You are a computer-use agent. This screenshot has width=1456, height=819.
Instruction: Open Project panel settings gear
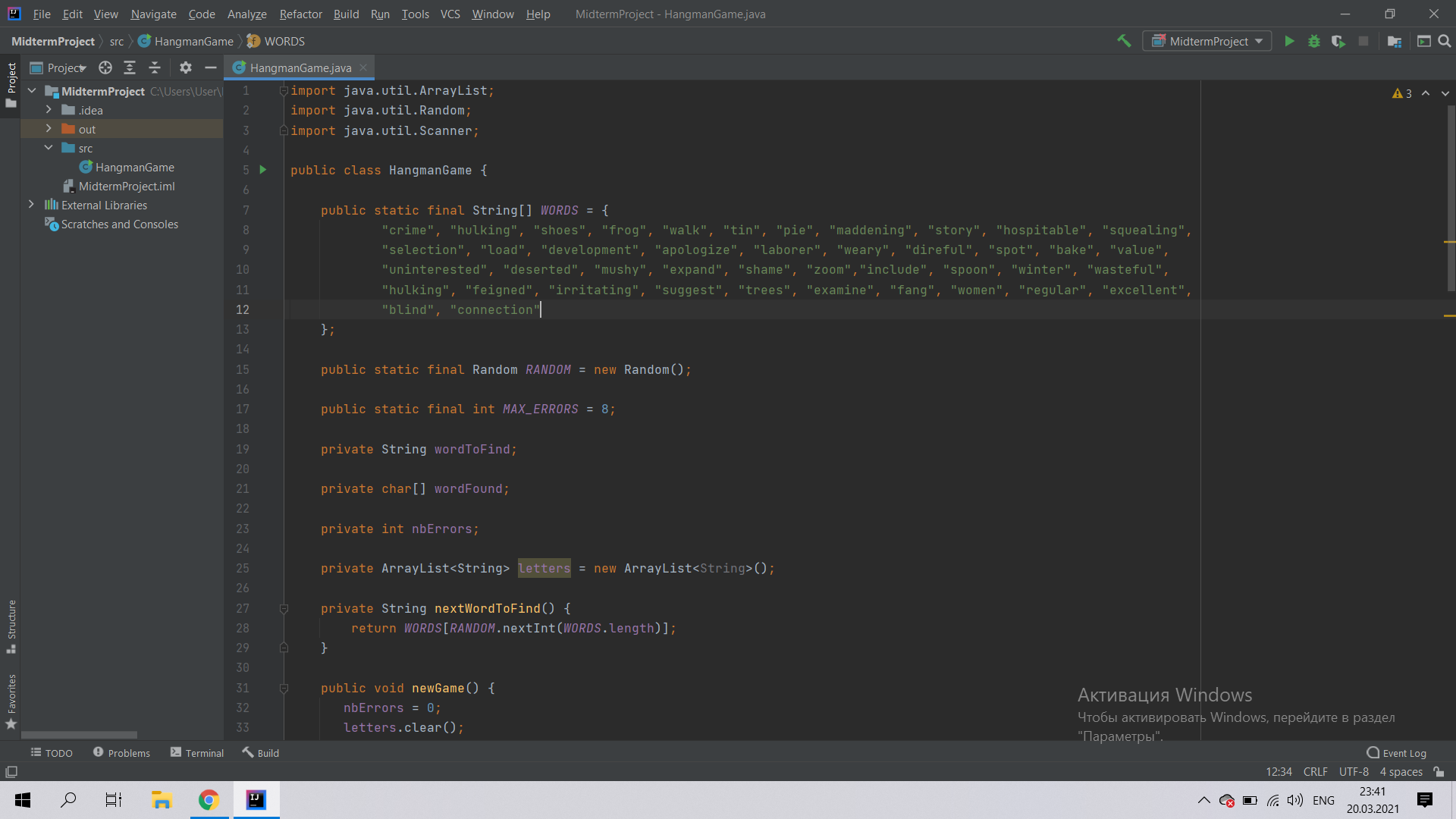tap(186, 67)
